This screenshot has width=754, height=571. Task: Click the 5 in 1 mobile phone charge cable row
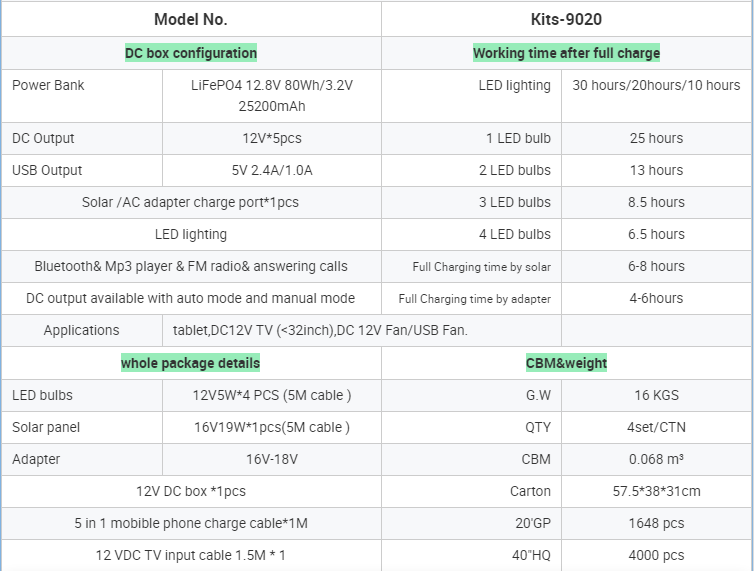(191, 523)
